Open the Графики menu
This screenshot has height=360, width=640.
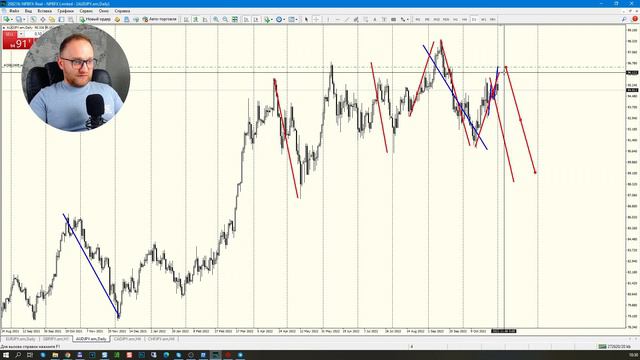[65, 11]
